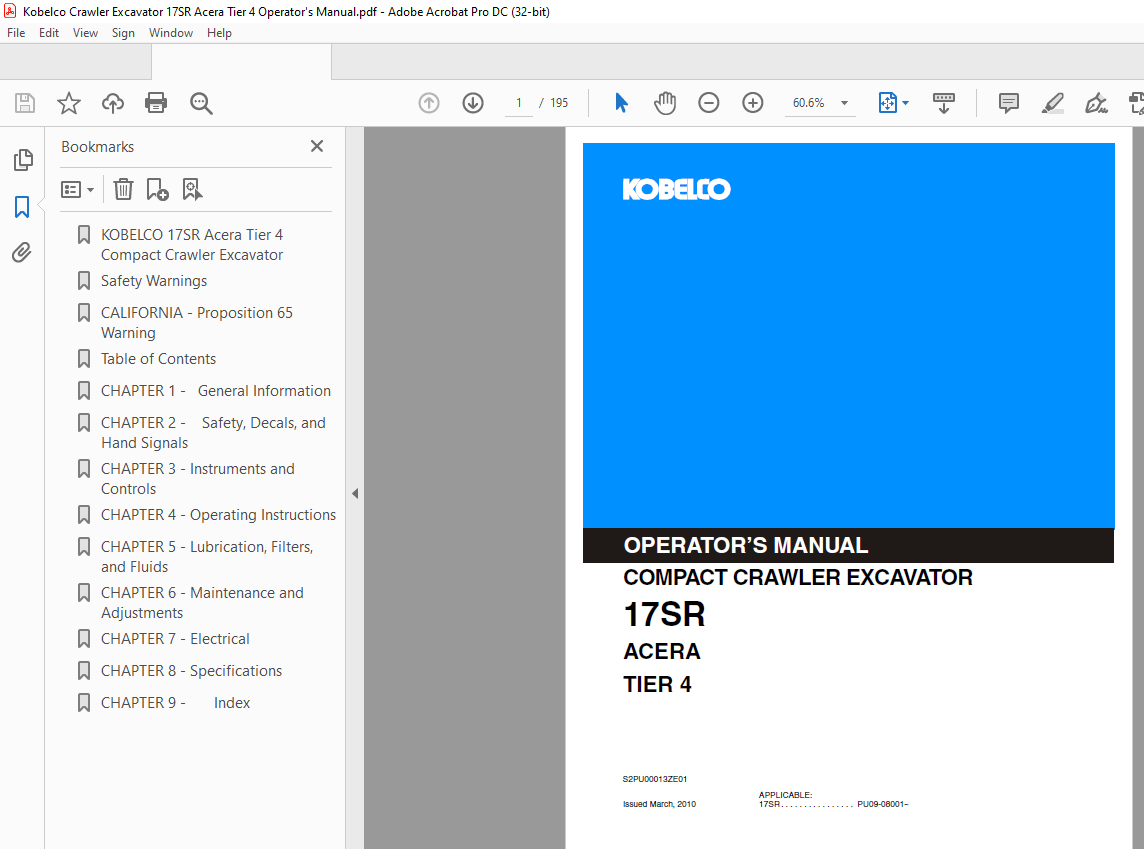
Task: Open bookmark options menu dropdown
Action: (x=77, y=190)
